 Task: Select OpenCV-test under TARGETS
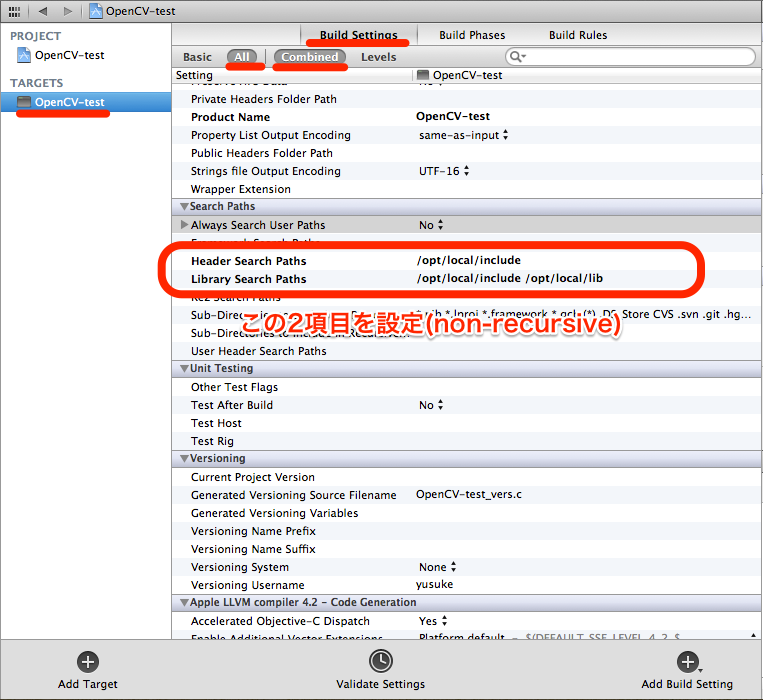[x=86, y=102]
